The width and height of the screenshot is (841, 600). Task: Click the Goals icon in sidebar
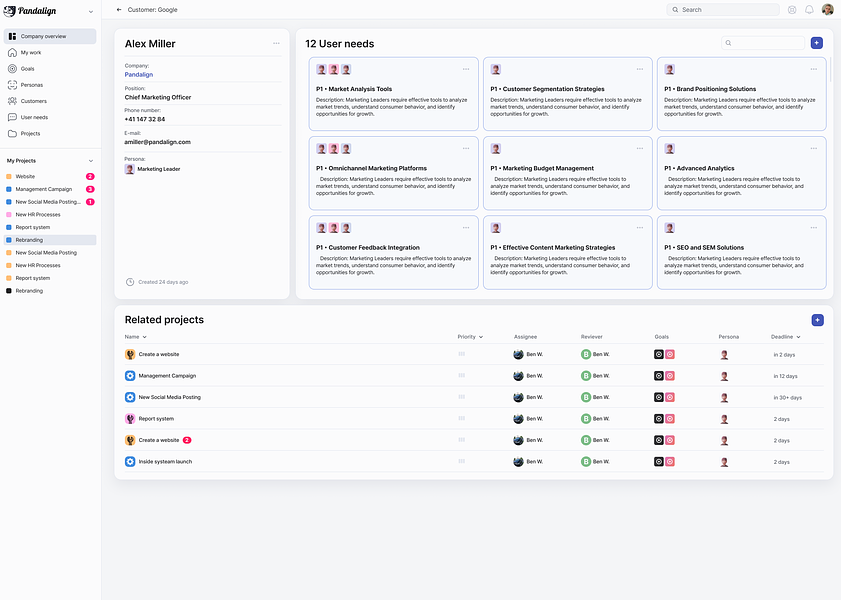12,69
